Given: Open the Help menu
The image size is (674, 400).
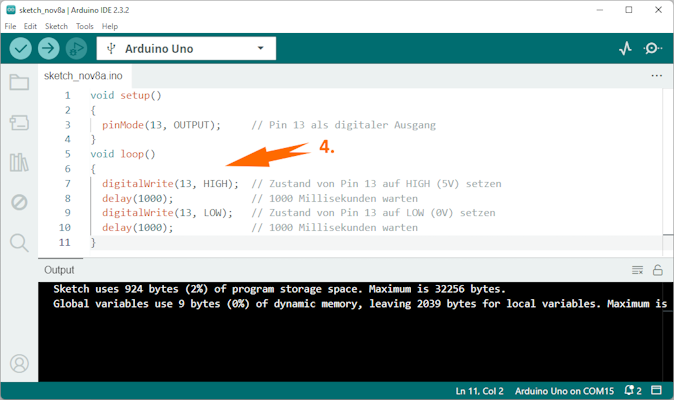Looking at the screenshot, I should (110, 26).
